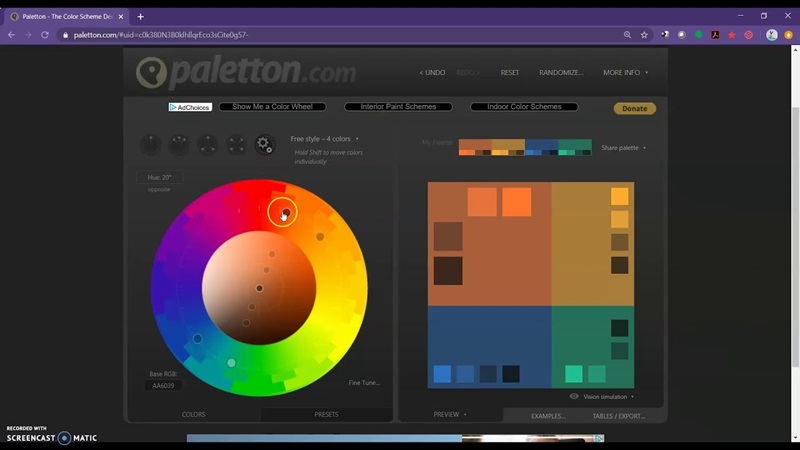
Task: Click the bookmark star in address bar
Action: 644,35
